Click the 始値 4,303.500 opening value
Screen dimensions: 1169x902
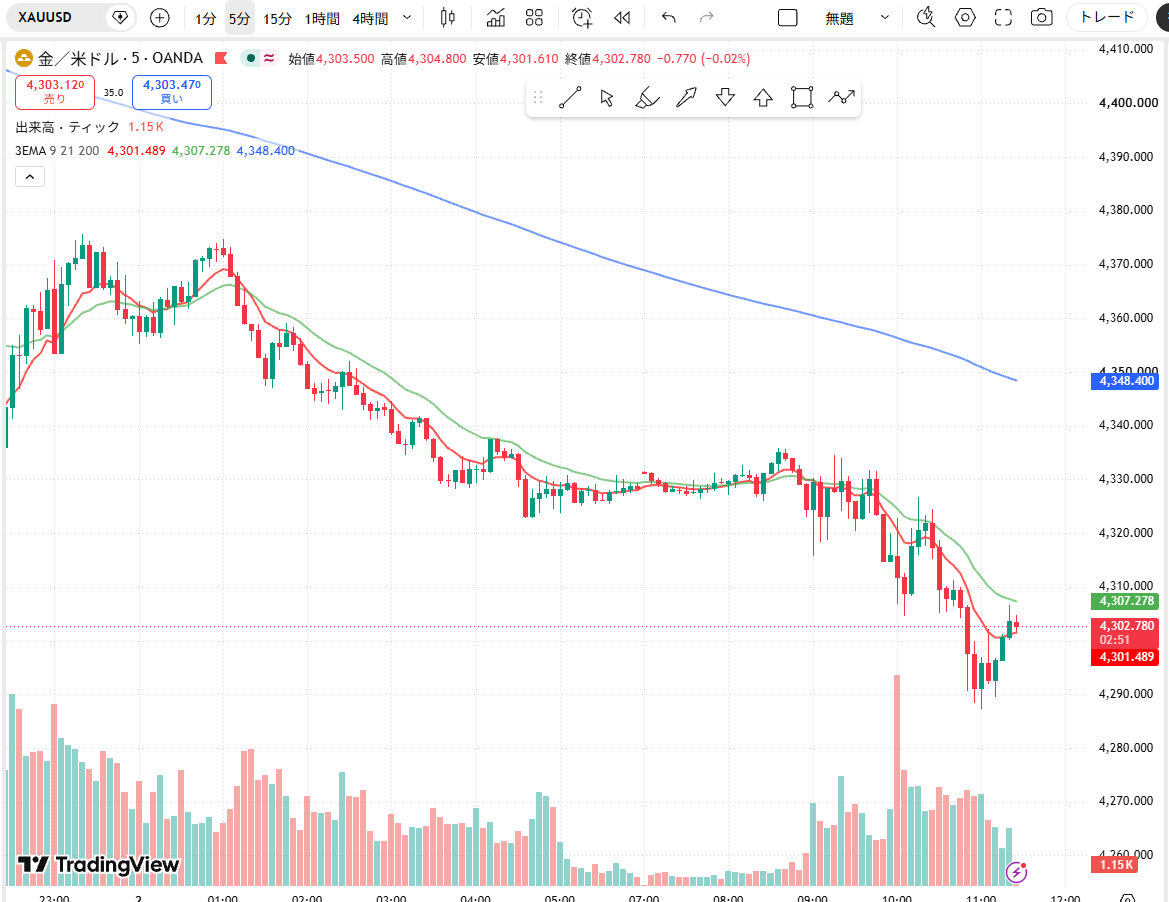(331, 59)
